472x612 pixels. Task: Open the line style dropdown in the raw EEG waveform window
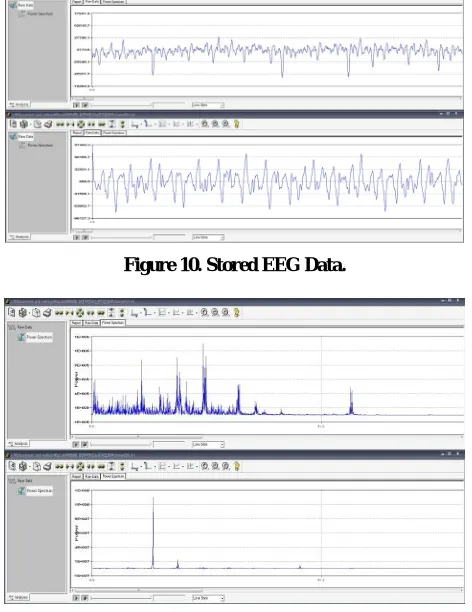(208, 237)
